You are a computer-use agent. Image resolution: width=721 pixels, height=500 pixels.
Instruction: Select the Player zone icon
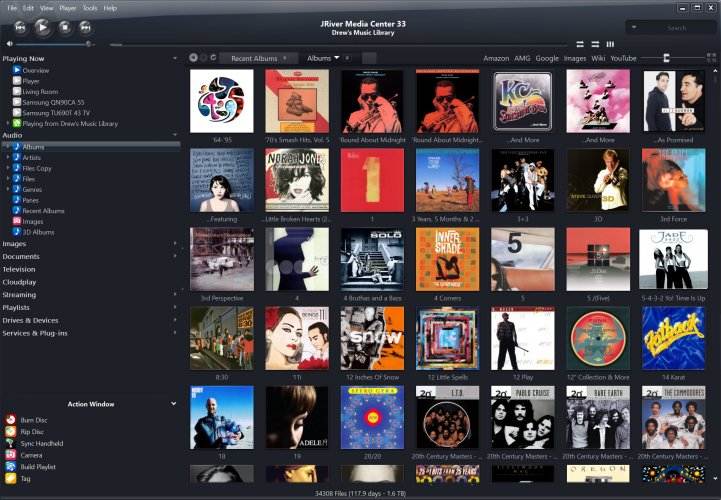coord(17,81)
